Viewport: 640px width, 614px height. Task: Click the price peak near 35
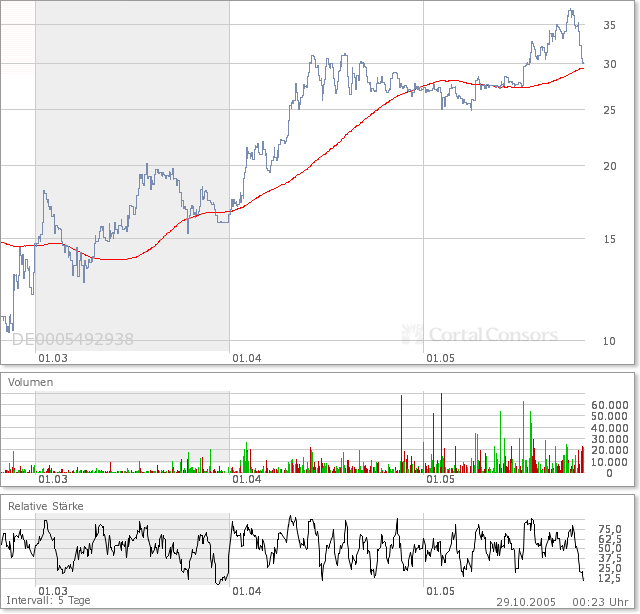pyautogui.click(x=570, y=11)
